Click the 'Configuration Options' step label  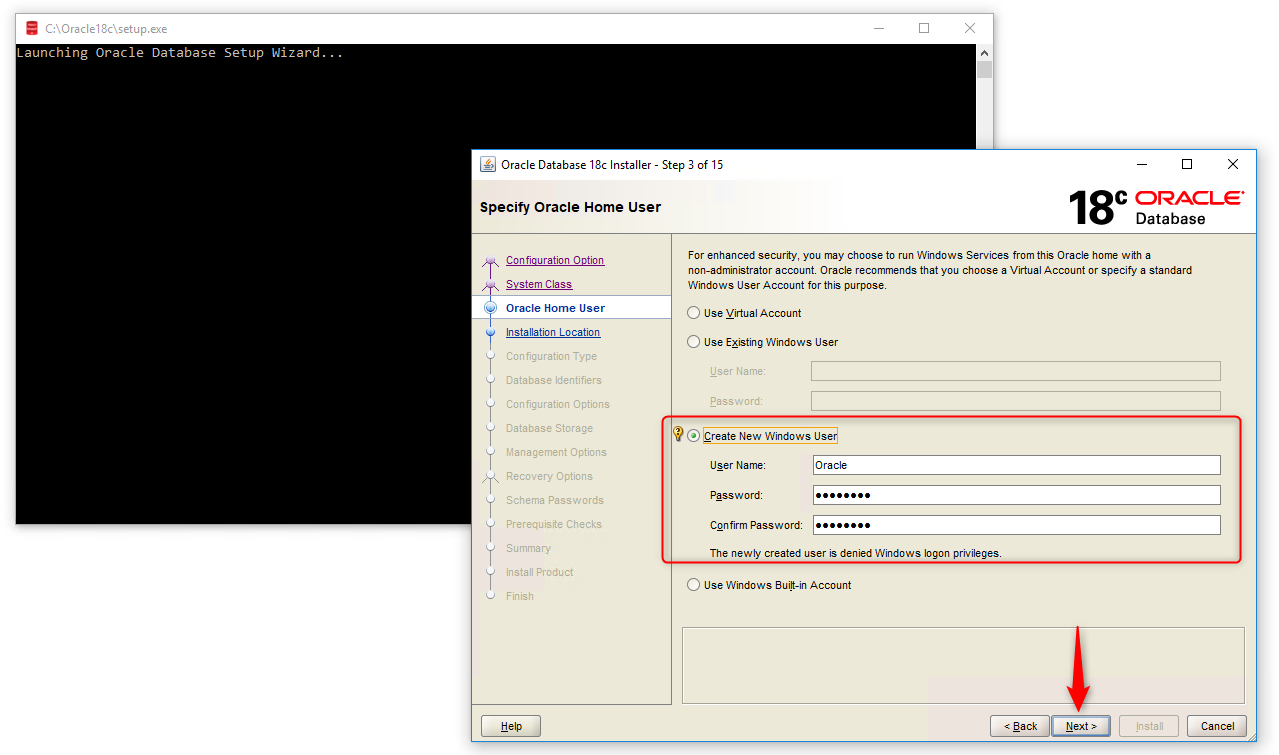pyautogui.click(x=558, y=404)
